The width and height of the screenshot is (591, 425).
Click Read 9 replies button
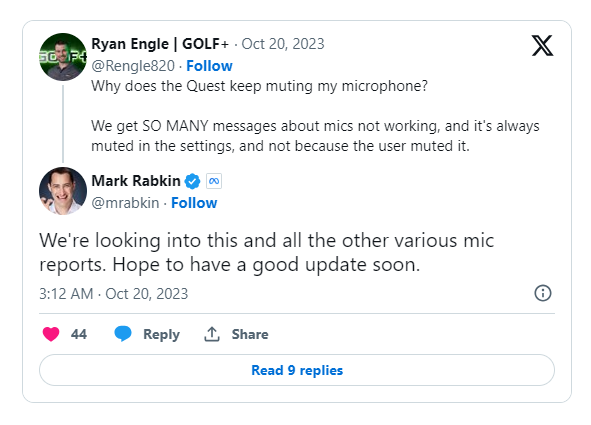click(297, 370)
